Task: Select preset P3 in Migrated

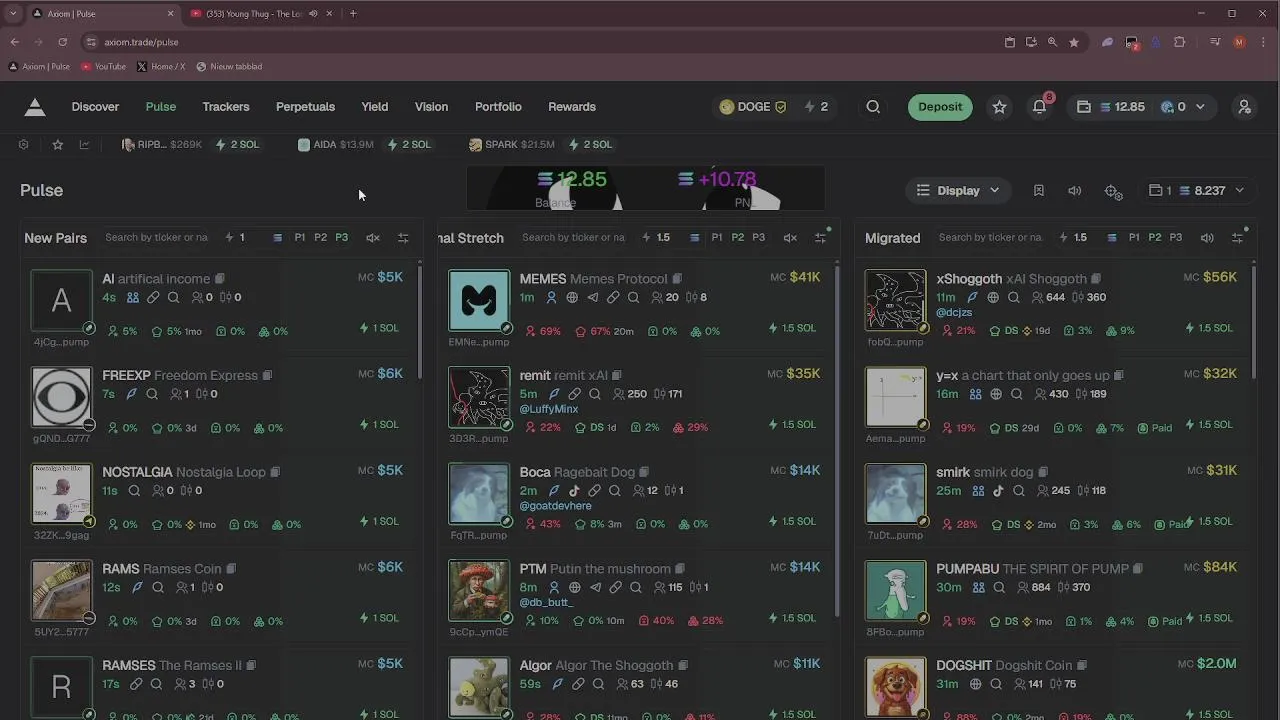Action: [x=1176, y=238]
